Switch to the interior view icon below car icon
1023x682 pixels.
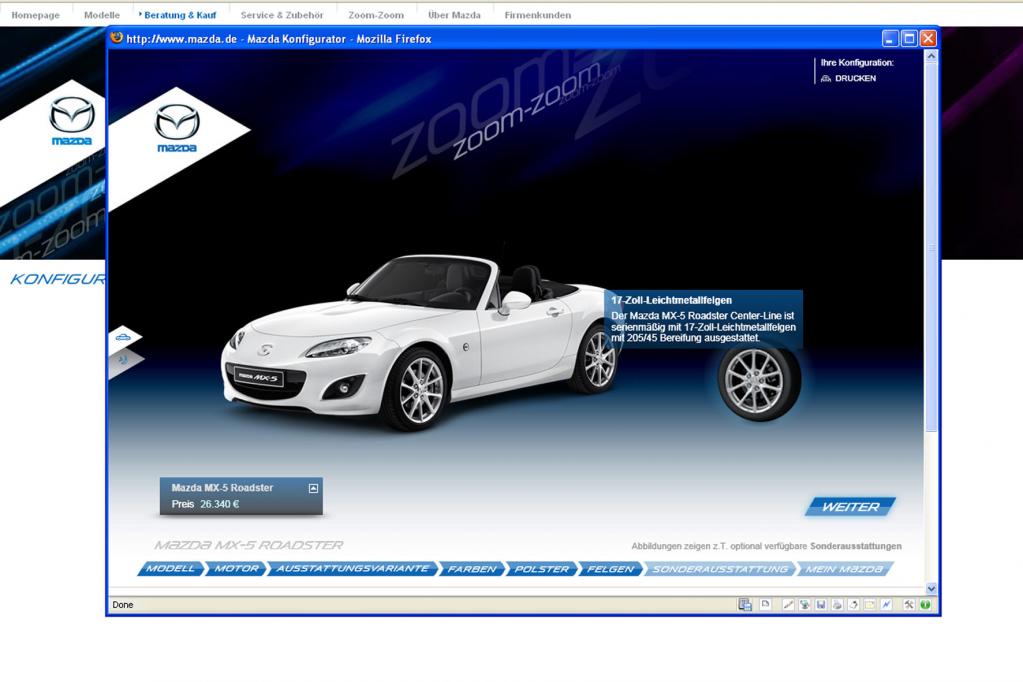point(123,360)
